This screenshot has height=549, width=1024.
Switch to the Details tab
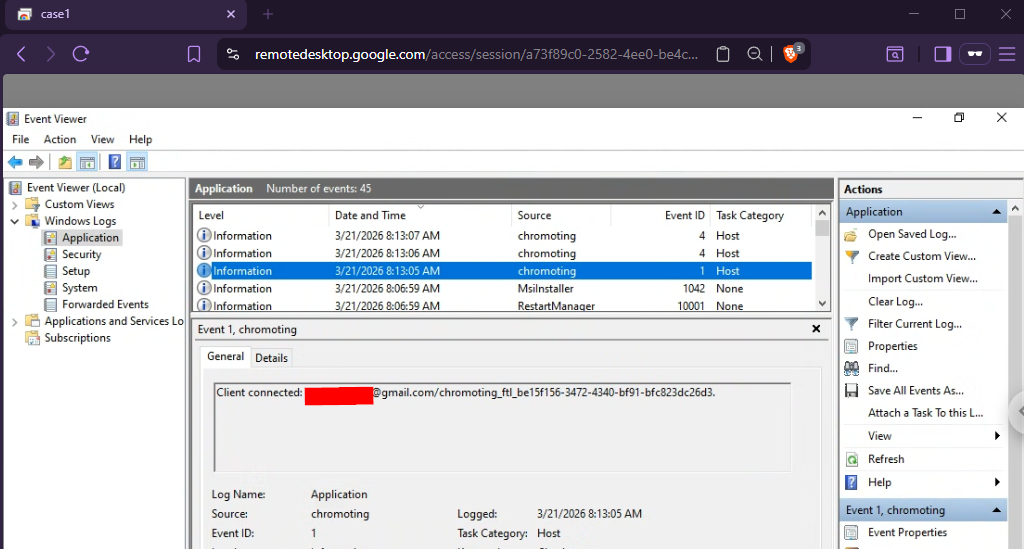coord(271,358)
